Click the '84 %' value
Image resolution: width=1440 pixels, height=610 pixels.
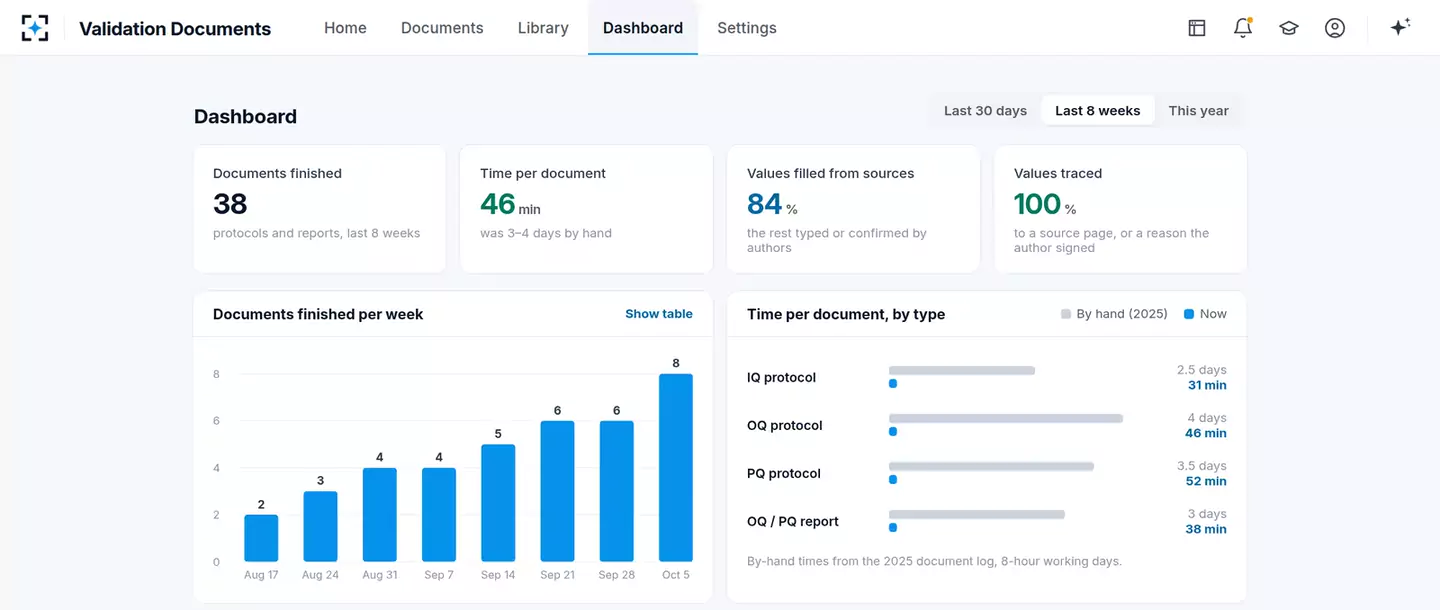(x=772, y=204)
